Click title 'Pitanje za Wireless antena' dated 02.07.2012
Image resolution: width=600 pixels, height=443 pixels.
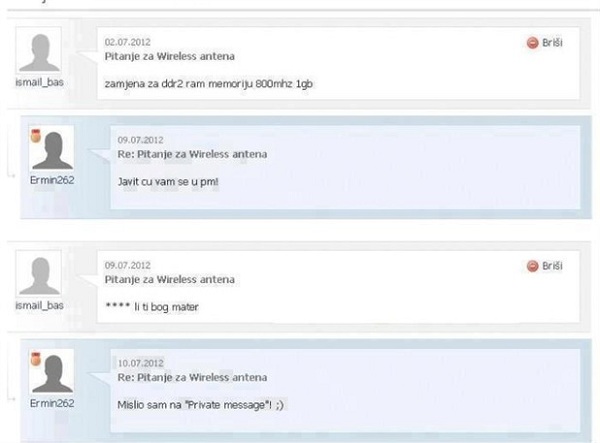pyautogui.click(x=170, y=57)
